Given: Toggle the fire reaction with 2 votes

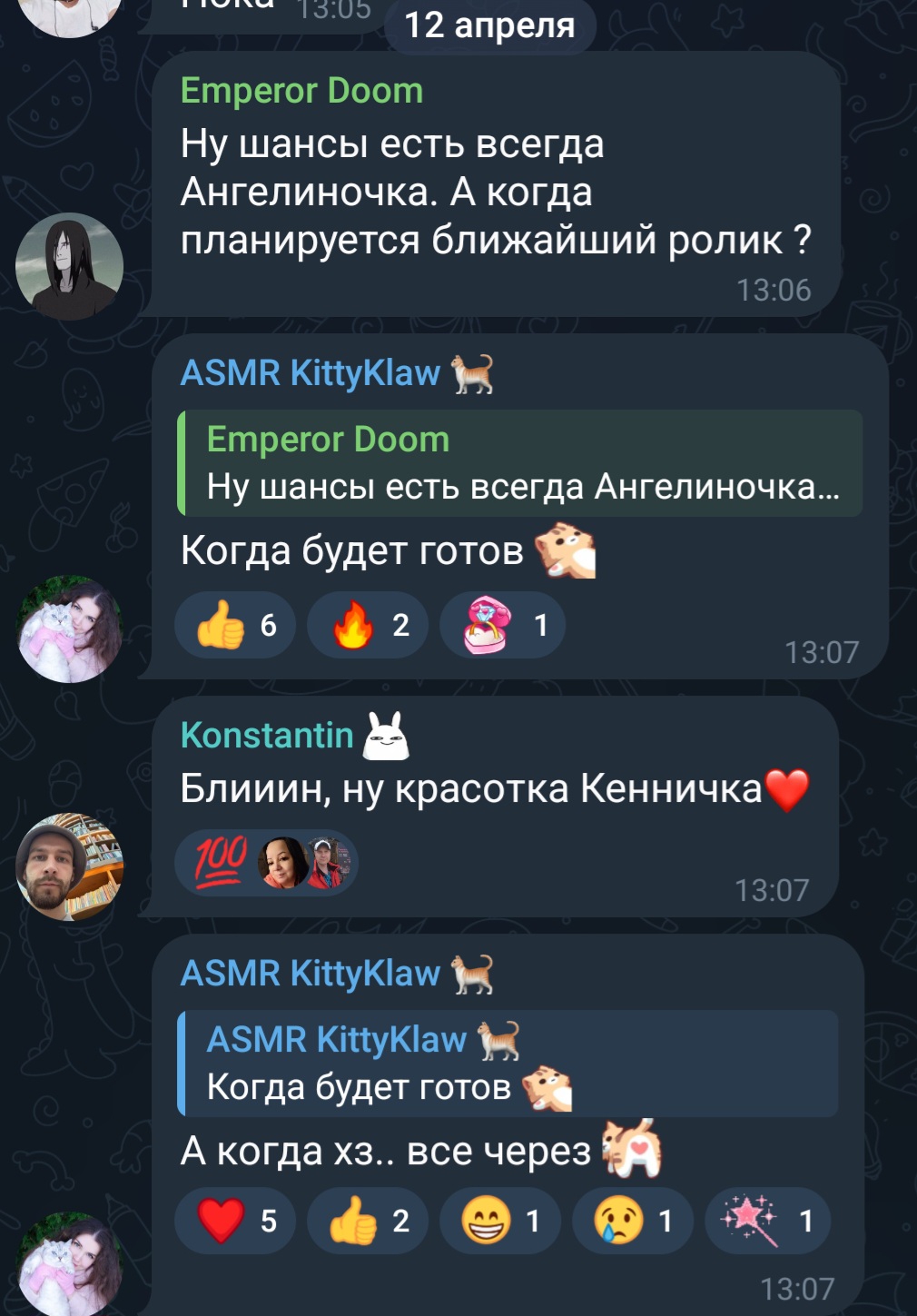Looking at the screenshot, I should [x=368, y=625].
